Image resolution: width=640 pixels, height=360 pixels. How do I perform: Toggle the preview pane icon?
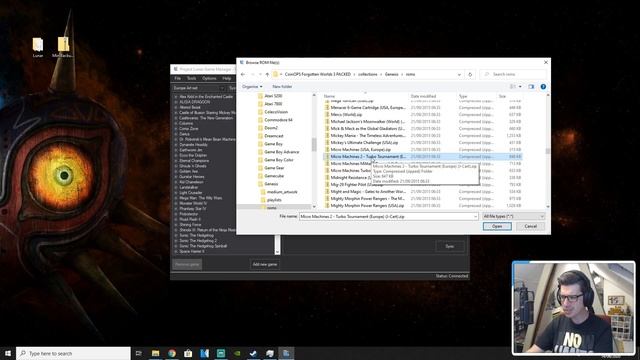pyautogui.click(x=531, y=87)
